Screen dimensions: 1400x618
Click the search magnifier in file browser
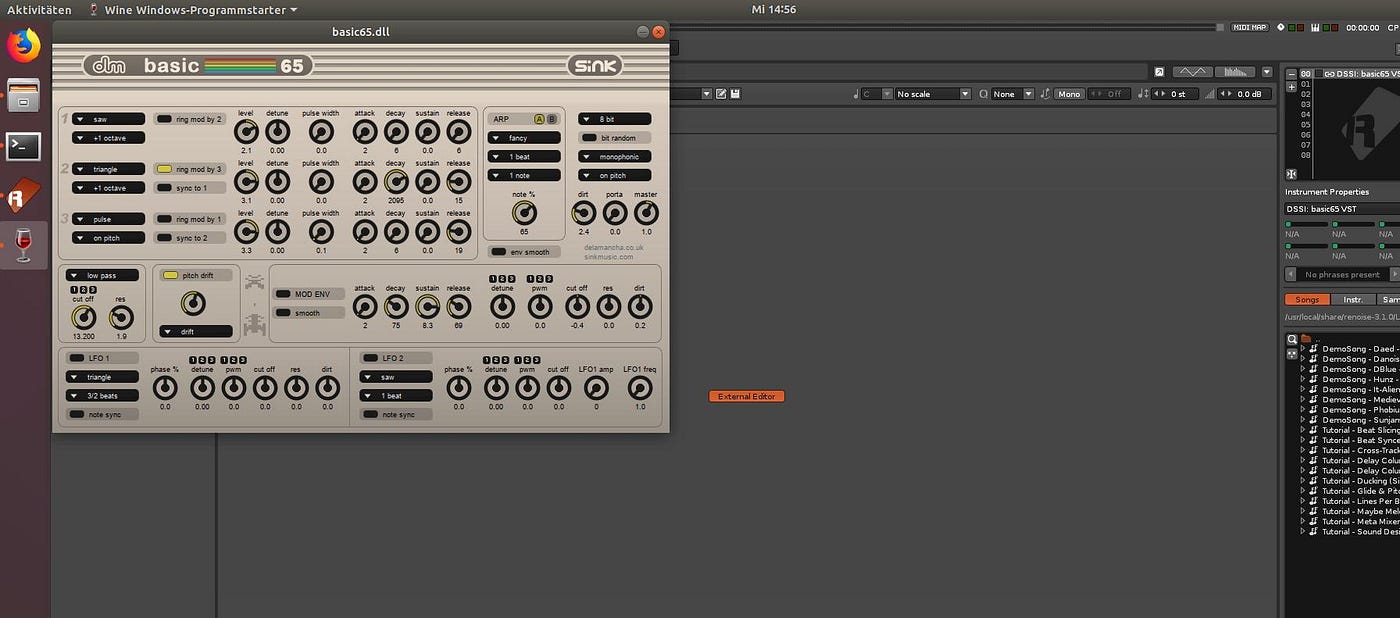(1292, 339)
